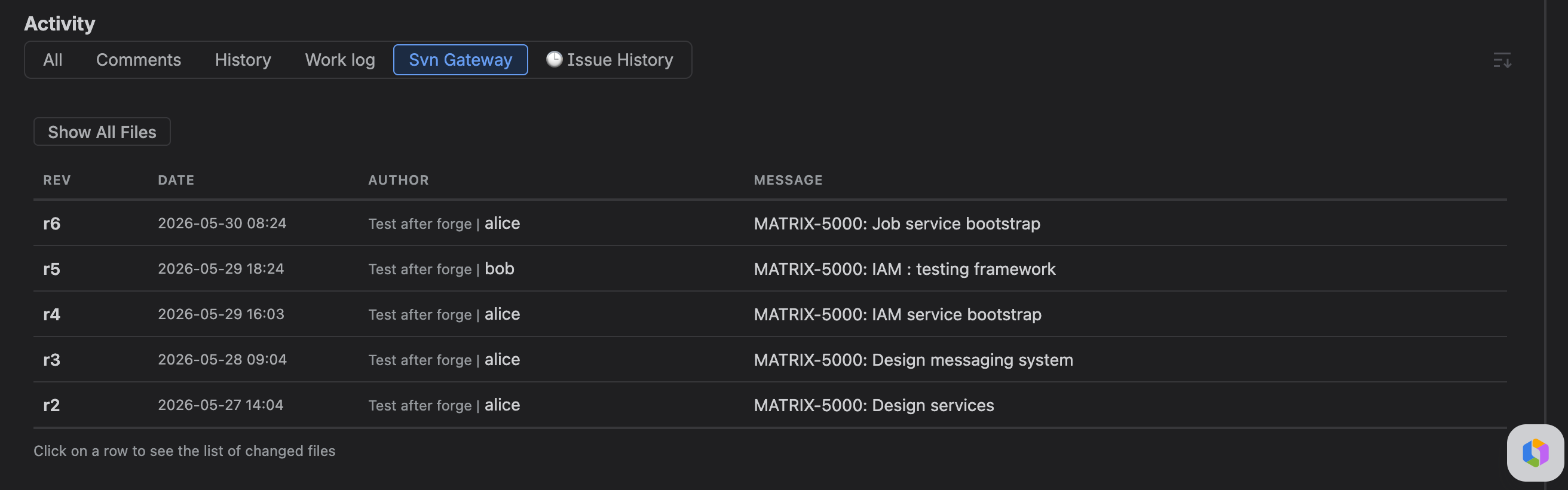Click message 'Design services'
The width and height of the screenshot is (1568, 490).
click(933, 405)
